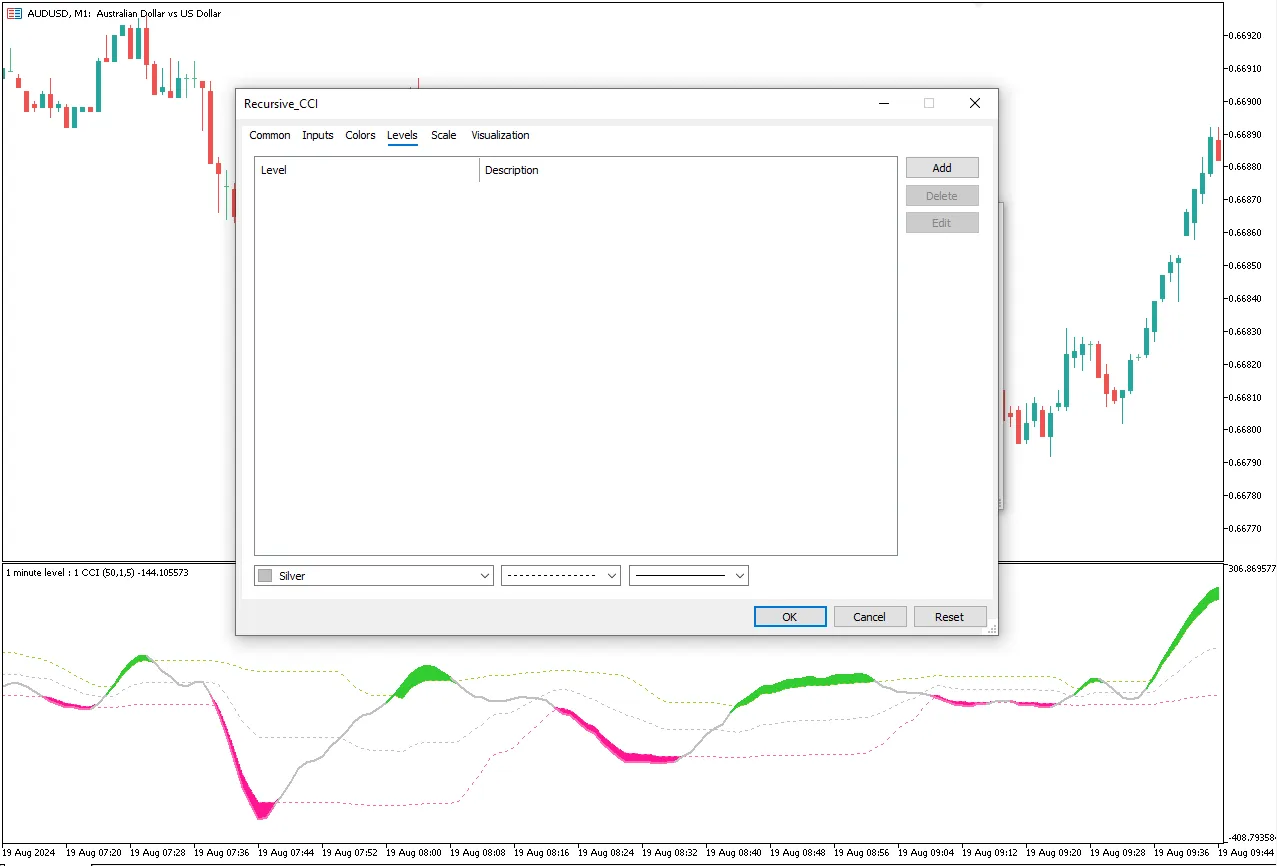Click the Level column header

[366, 170]
